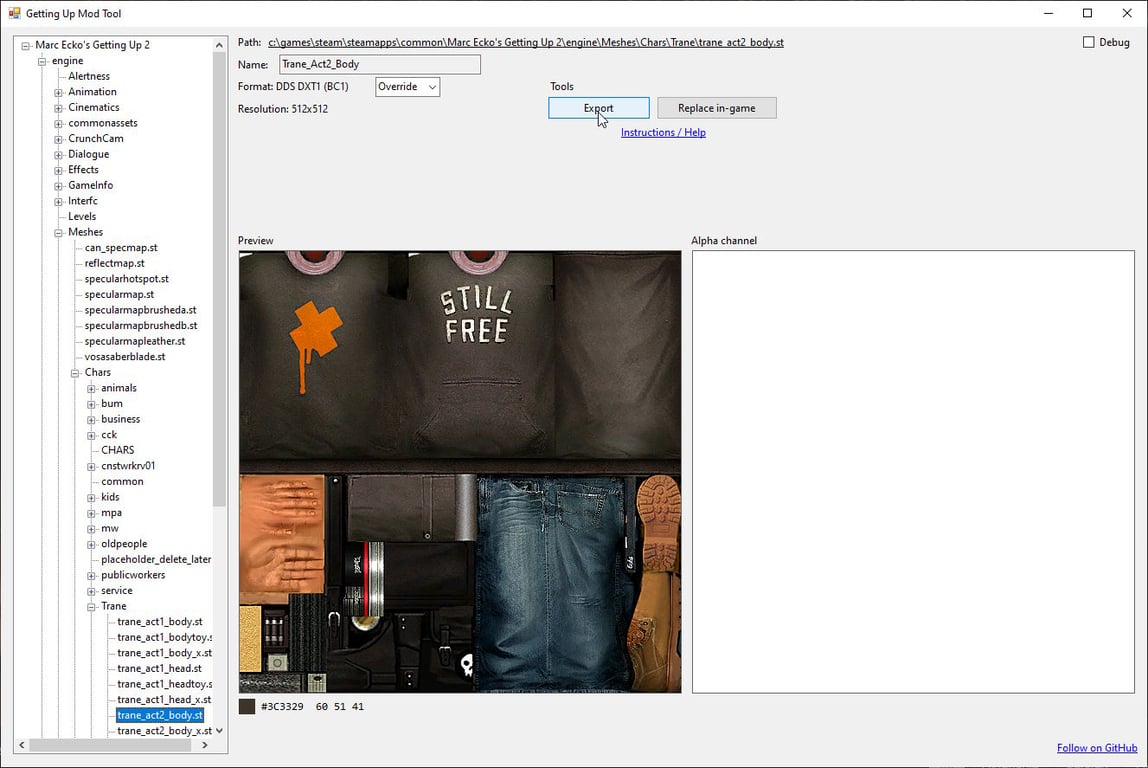Select the common tree item

tap(122, 482)
